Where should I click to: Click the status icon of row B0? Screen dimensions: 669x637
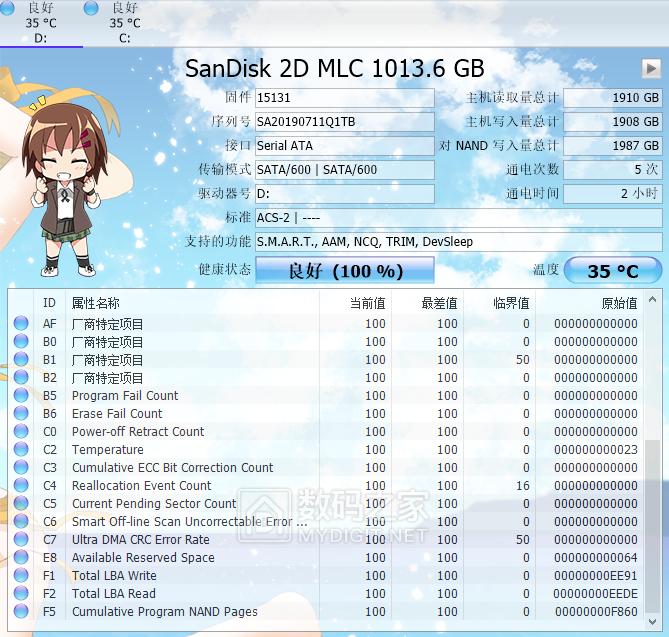tap(21, 341)
